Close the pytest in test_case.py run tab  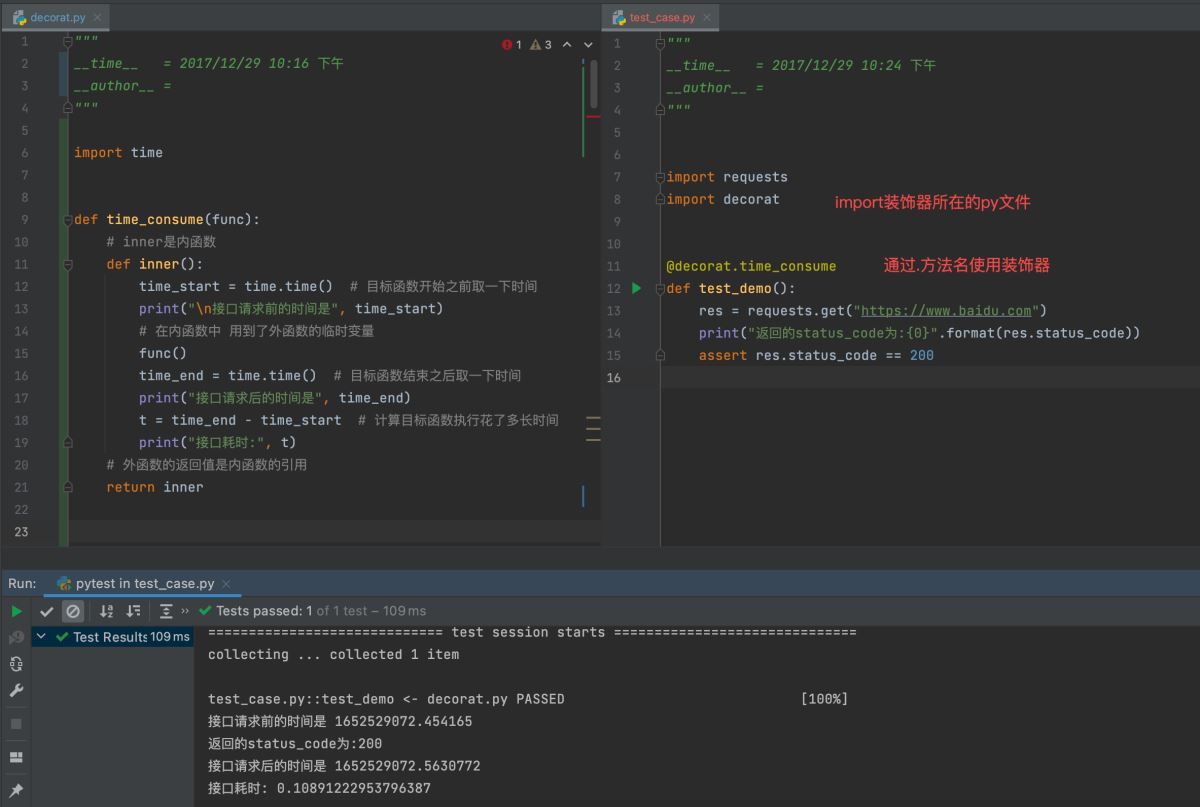[x=226, y=583]
